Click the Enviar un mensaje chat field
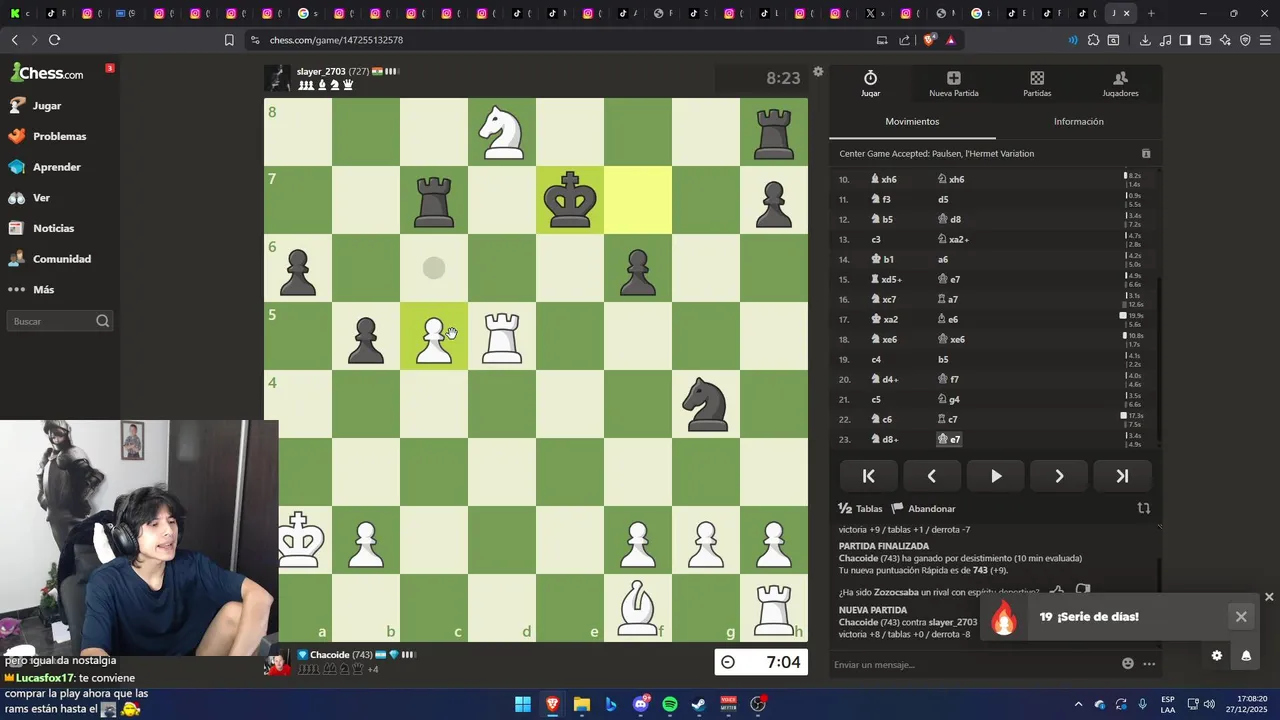Image resolution: width=1280 pixels, height=720 pixels. pos(975,664)
